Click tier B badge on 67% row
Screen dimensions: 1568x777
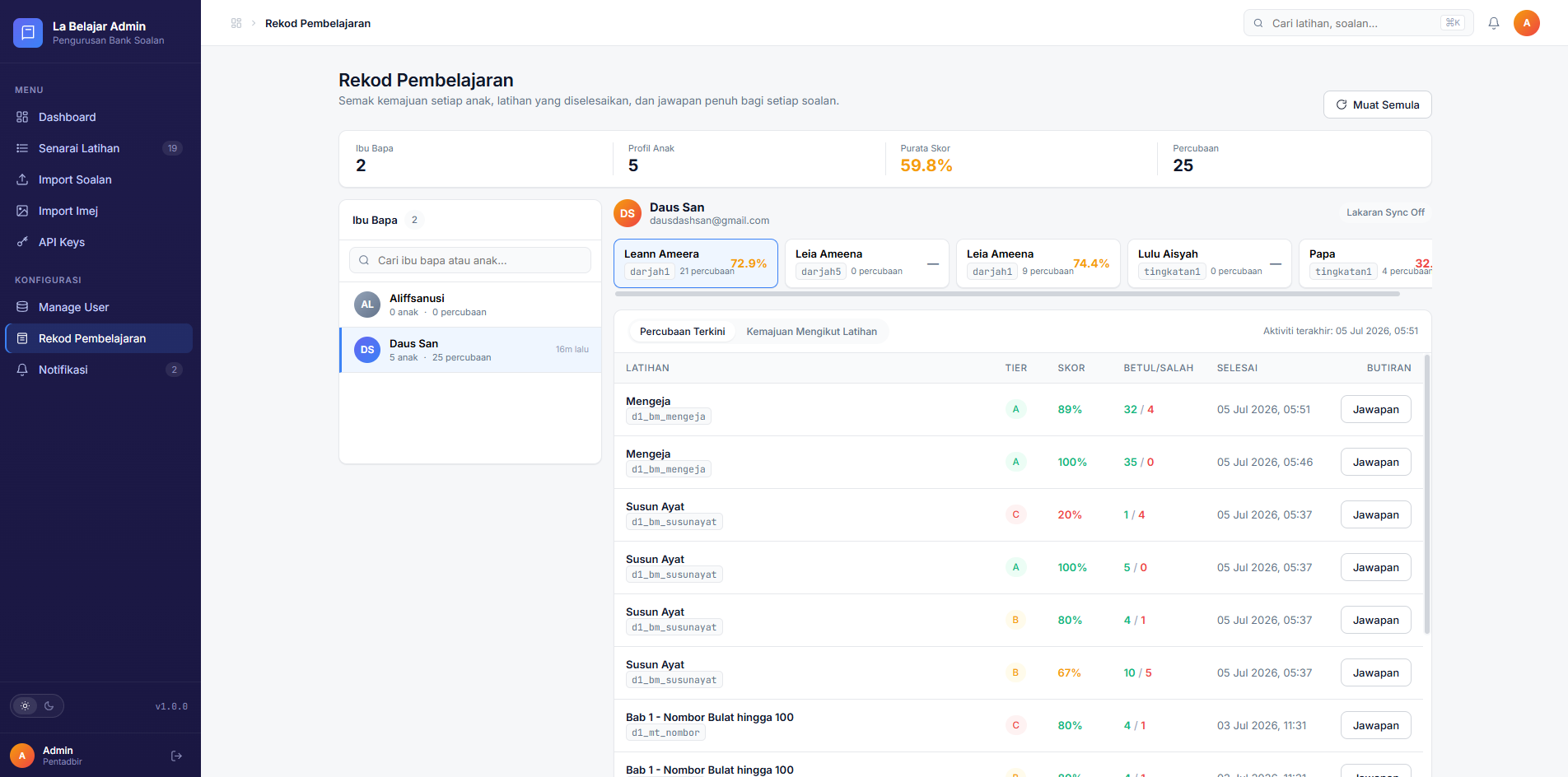click(1015, 672)
